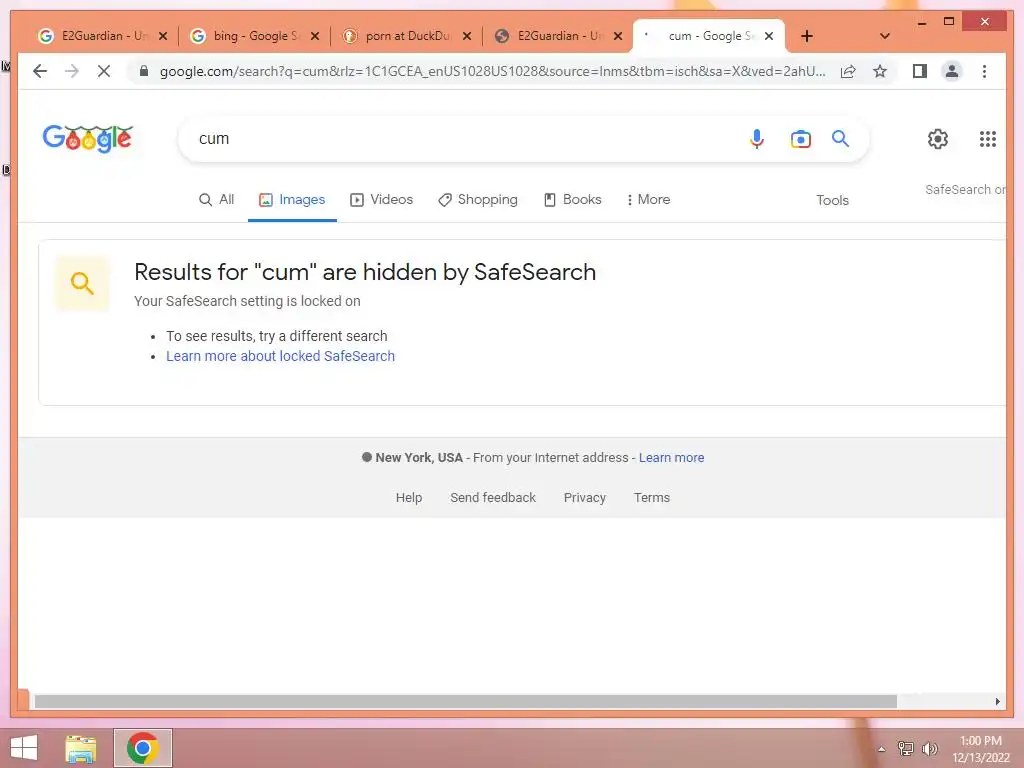The width and height of the screenshot is (1024, 768).
Task: Open Google quick settings gear
Action: (938, 138)
